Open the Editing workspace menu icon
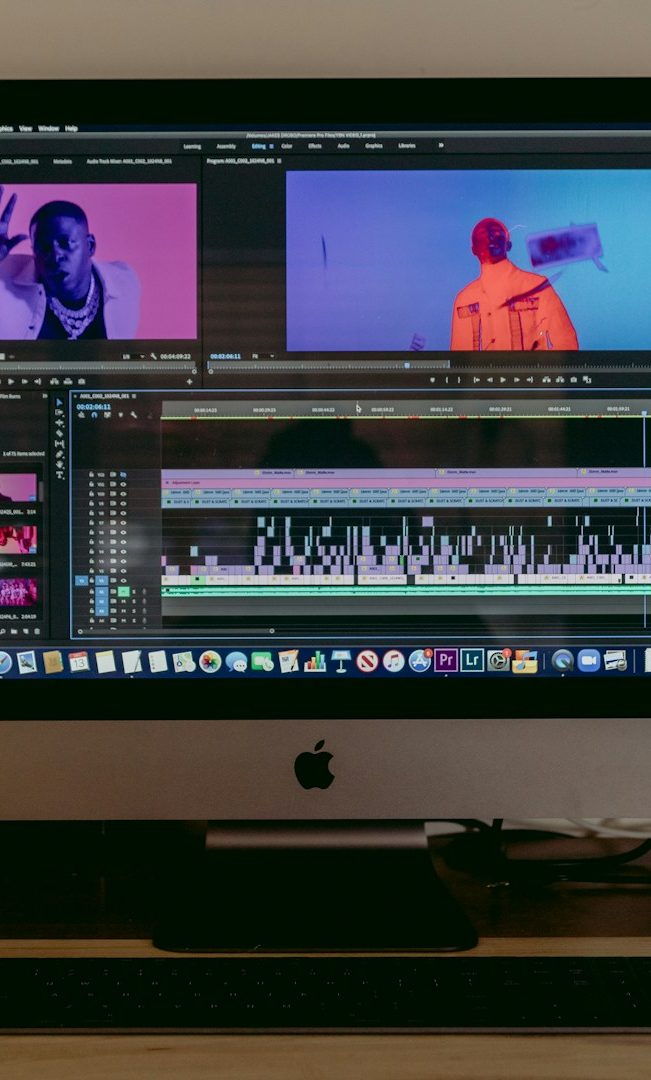This screenshot has width=651, height=1080. click(271, 146)
